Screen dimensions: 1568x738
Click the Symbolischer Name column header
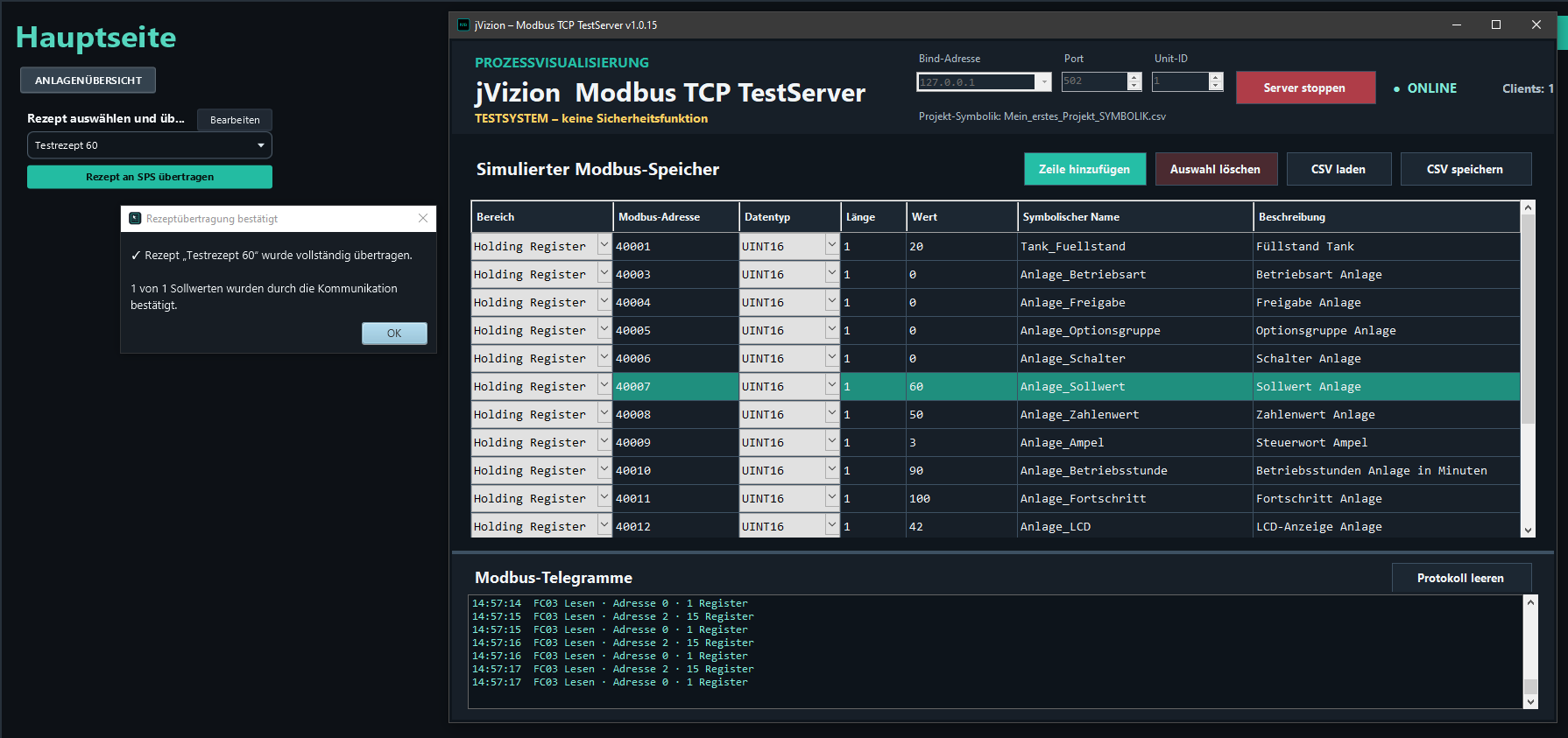[1135, 216]
